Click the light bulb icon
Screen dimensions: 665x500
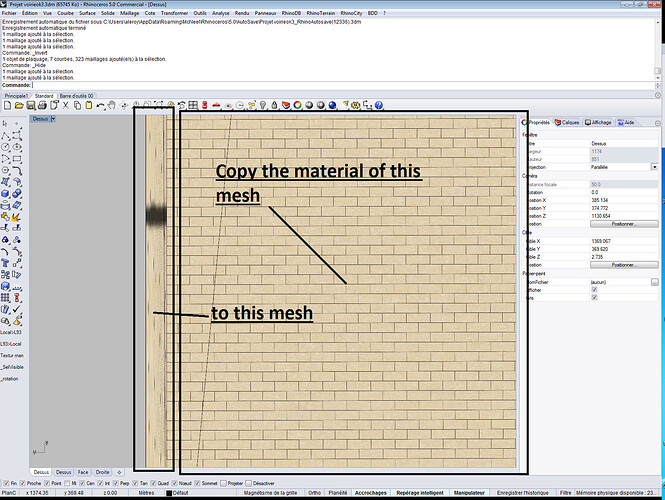(263, 105)
